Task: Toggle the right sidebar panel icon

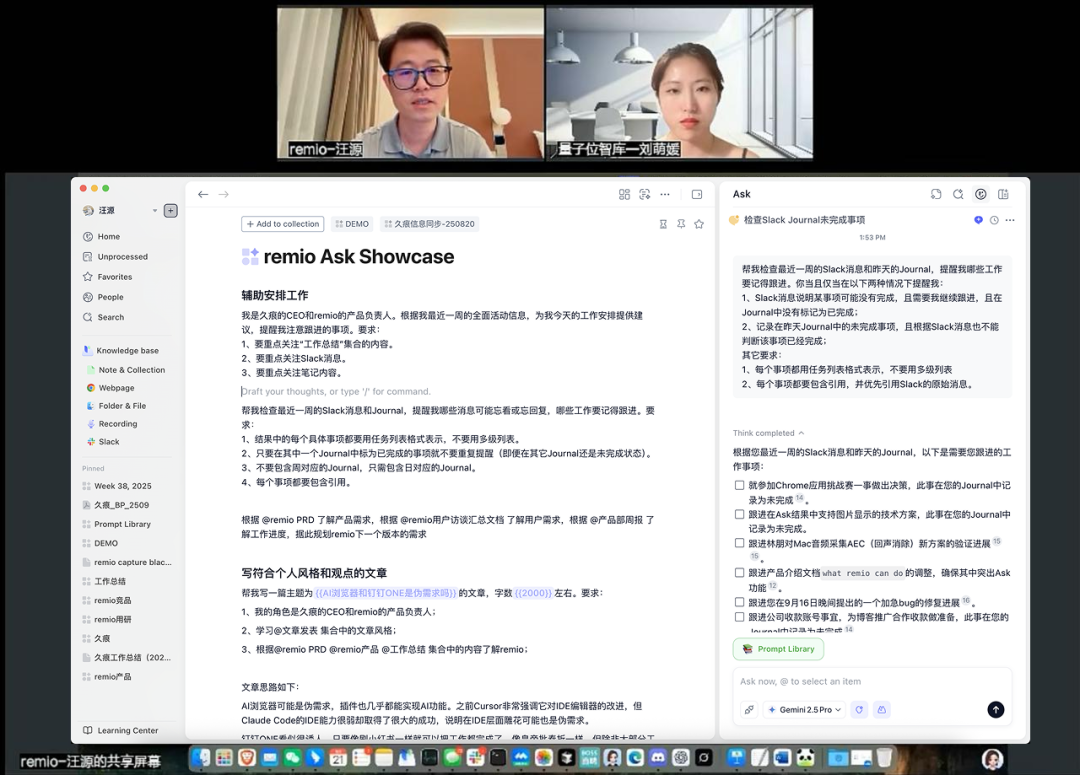Action: coord(697,194)
